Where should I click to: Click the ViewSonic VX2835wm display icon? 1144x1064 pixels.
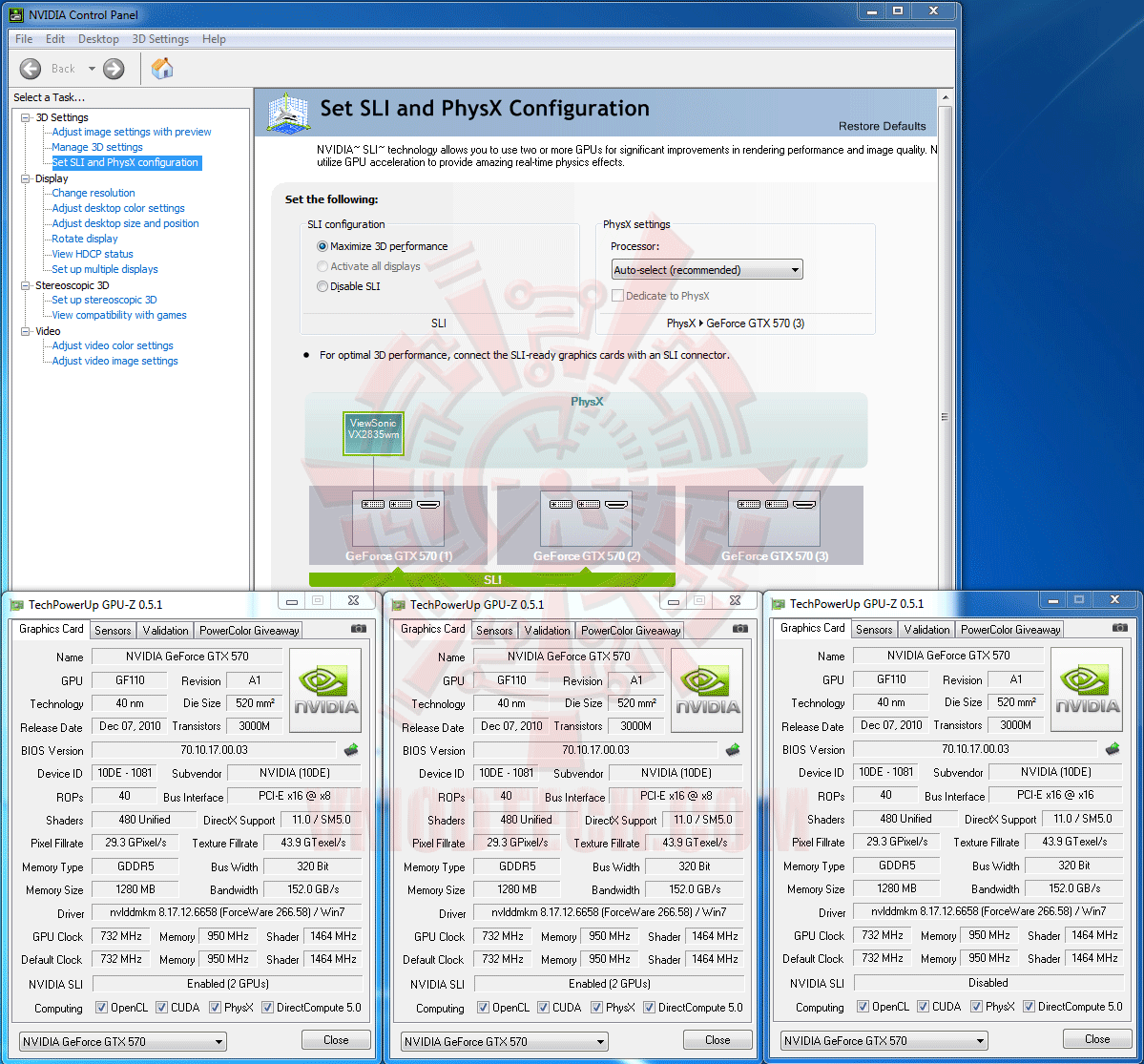[x=374, y=433]
